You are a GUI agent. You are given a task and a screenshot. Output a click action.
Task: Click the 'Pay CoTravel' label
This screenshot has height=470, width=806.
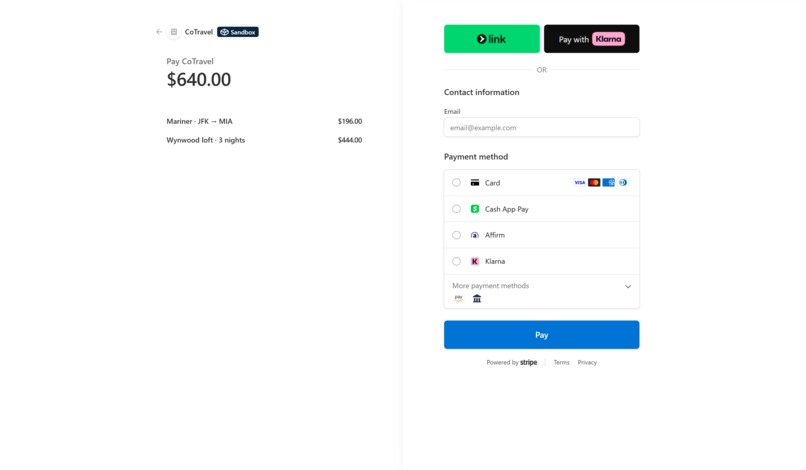[x=190, y=61]
